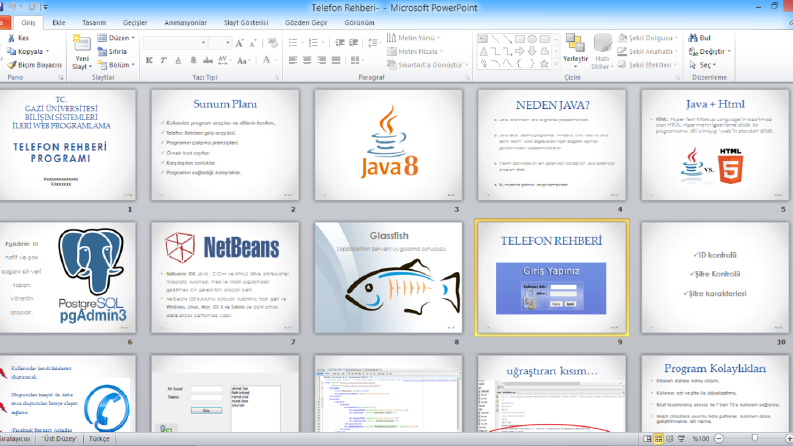
Task: Align text to the right
Action: [x=322, y=60]
